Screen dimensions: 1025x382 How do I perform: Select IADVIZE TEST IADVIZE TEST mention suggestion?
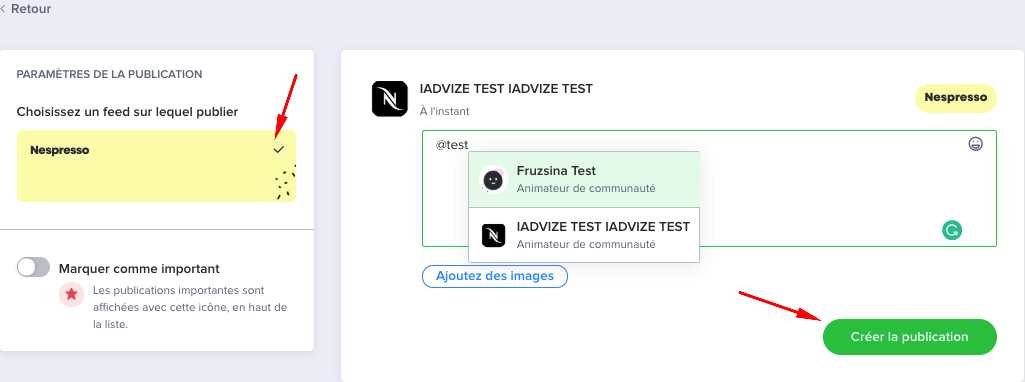click(x=584, y=235)
